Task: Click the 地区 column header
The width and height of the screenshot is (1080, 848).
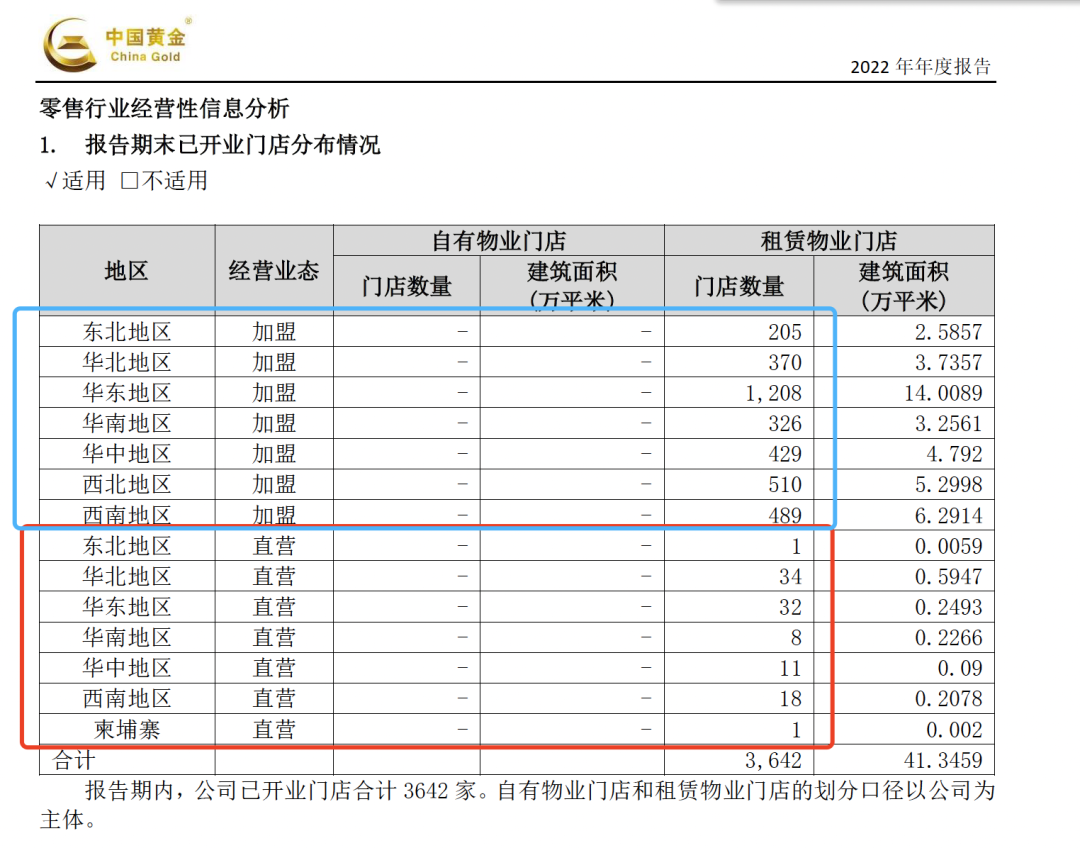Action: 126,271
